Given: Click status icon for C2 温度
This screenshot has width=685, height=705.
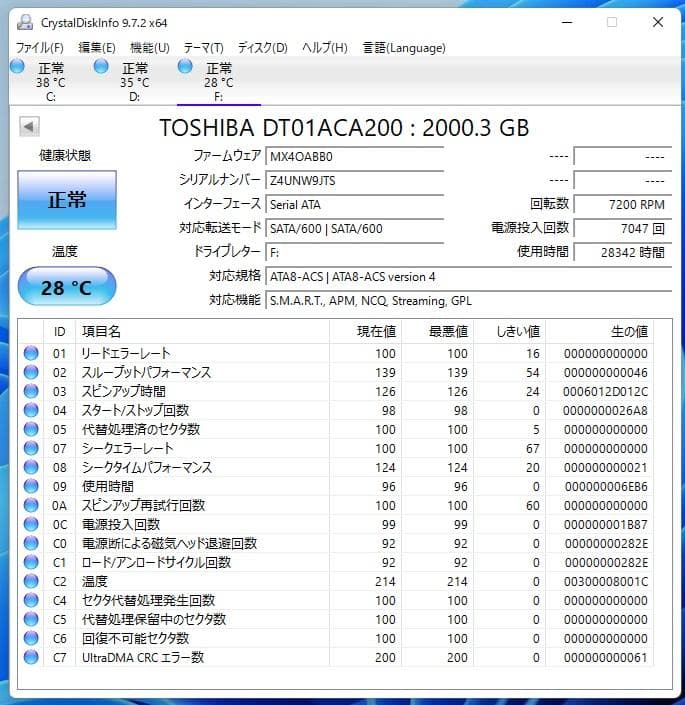Looking at the screenshot, I should tap(31, 581).
